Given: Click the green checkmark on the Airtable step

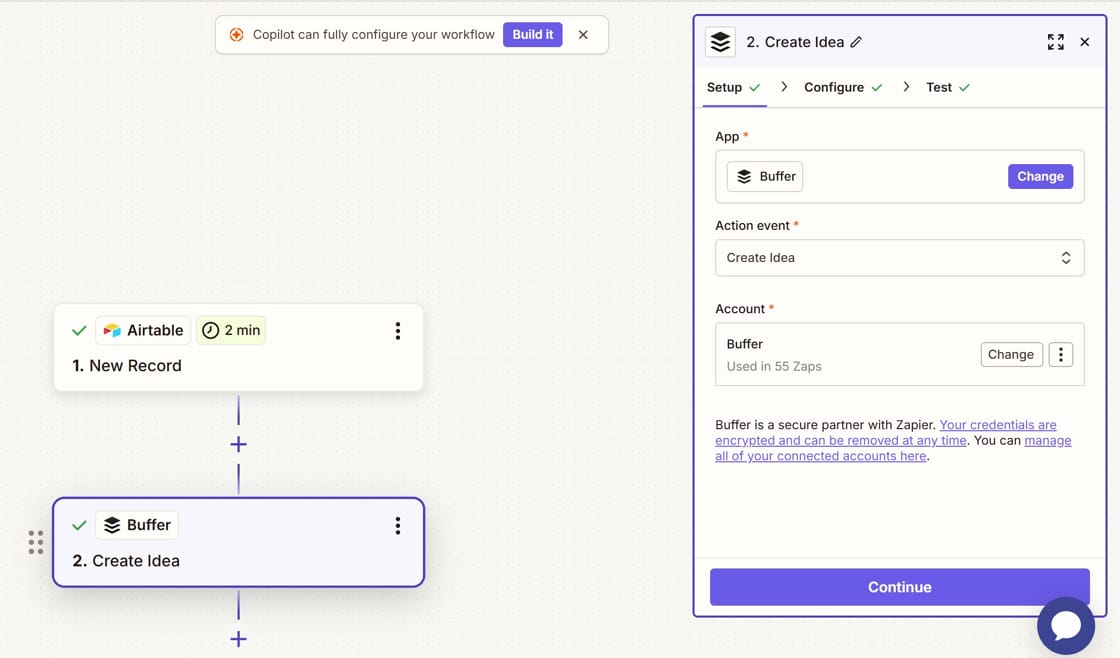Looking at the screenshot, I should (x=79, y=330).
